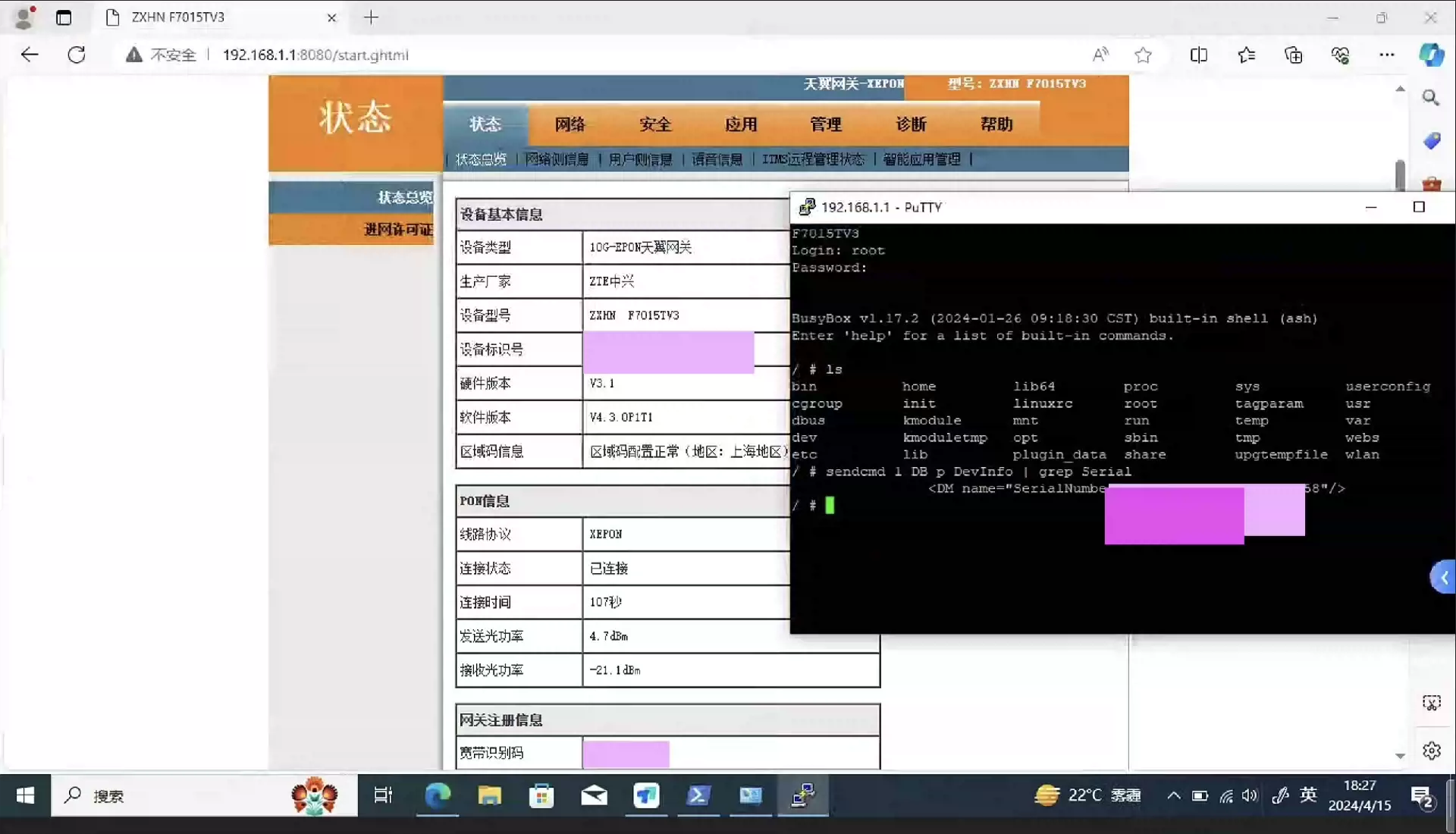Open Microsoft Edge from taskbar
This screenshot has height=834, width=1456.
pyautogui.click(x=438, y=795)
